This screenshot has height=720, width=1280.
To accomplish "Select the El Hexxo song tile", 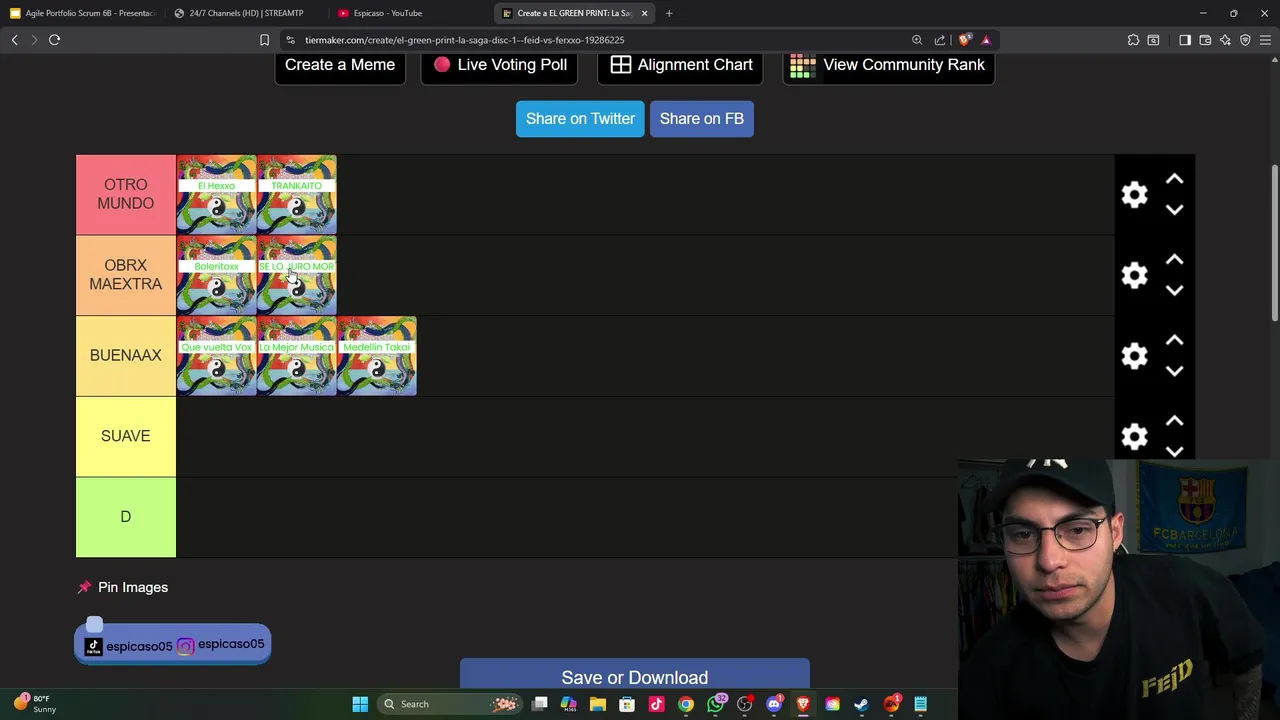I will coord(216,194).
